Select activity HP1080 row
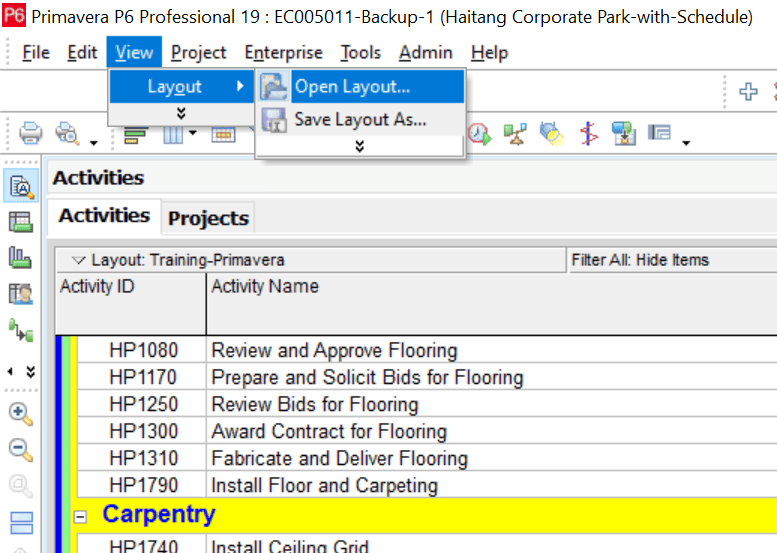 click(x=427, y=350)
